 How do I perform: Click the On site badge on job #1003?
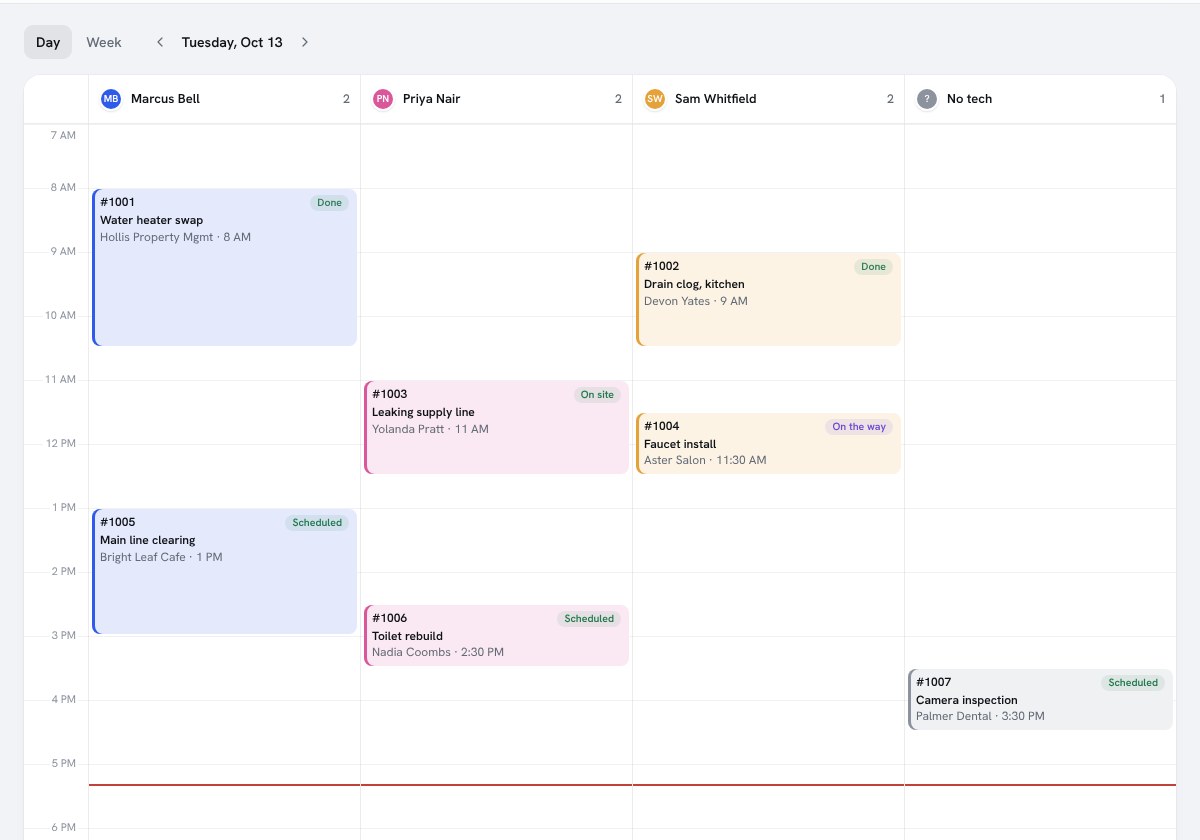(597, 395)
